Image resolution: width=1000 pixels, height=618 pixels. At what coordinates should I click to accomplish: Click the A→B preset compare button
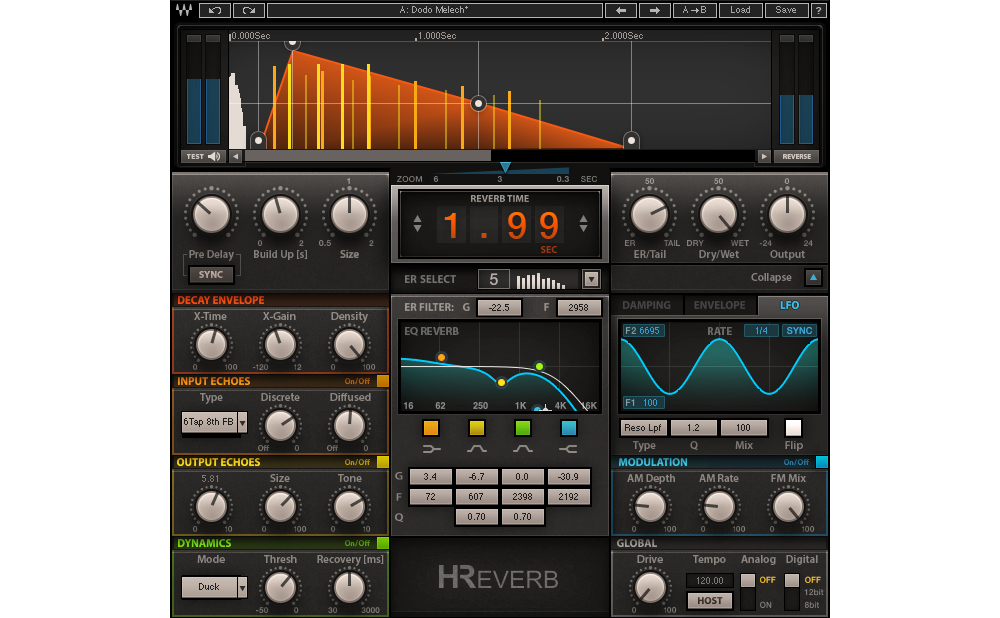tap(692, 10)
